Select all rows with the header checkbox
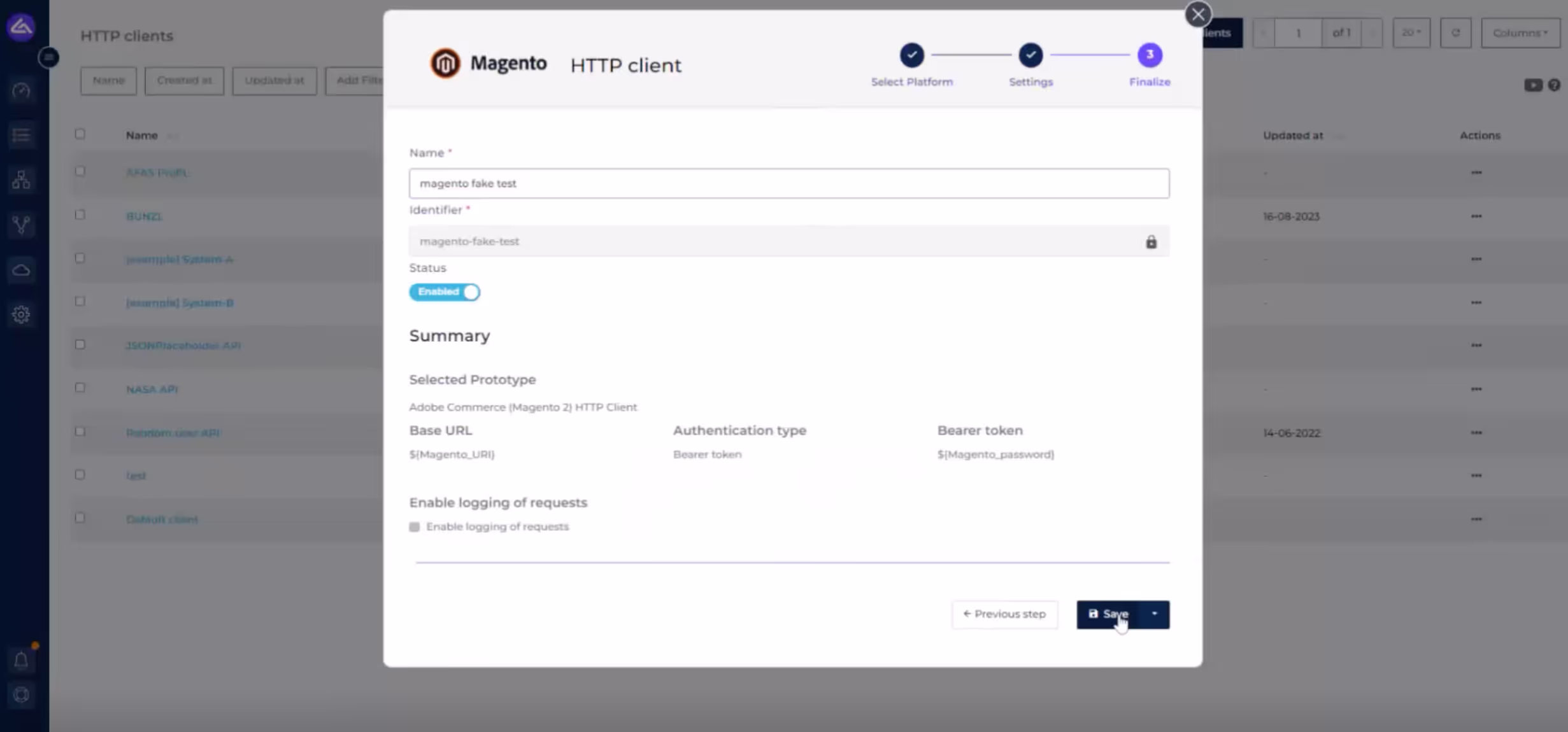Viewport: 1568px width, 732px height. coord(80,134)
